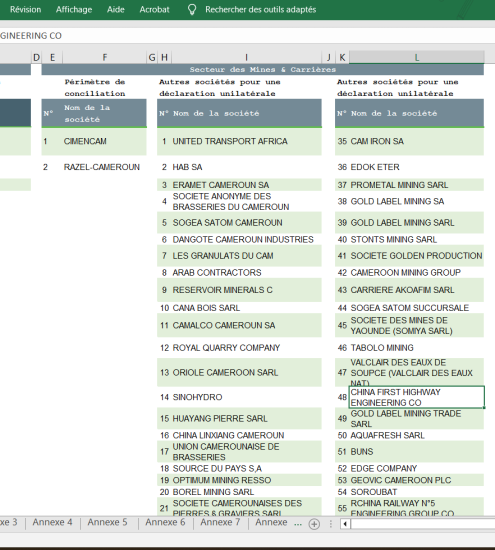Select cell CARRIERE AKOAFIM SARL
The width and height of the screenshot is (495, 550).
[x=417, y=290]
